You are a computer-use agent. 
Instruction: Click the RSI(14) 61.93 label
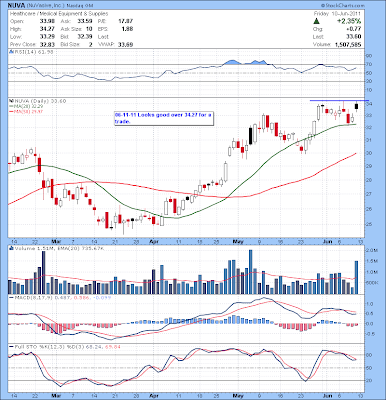33,52
